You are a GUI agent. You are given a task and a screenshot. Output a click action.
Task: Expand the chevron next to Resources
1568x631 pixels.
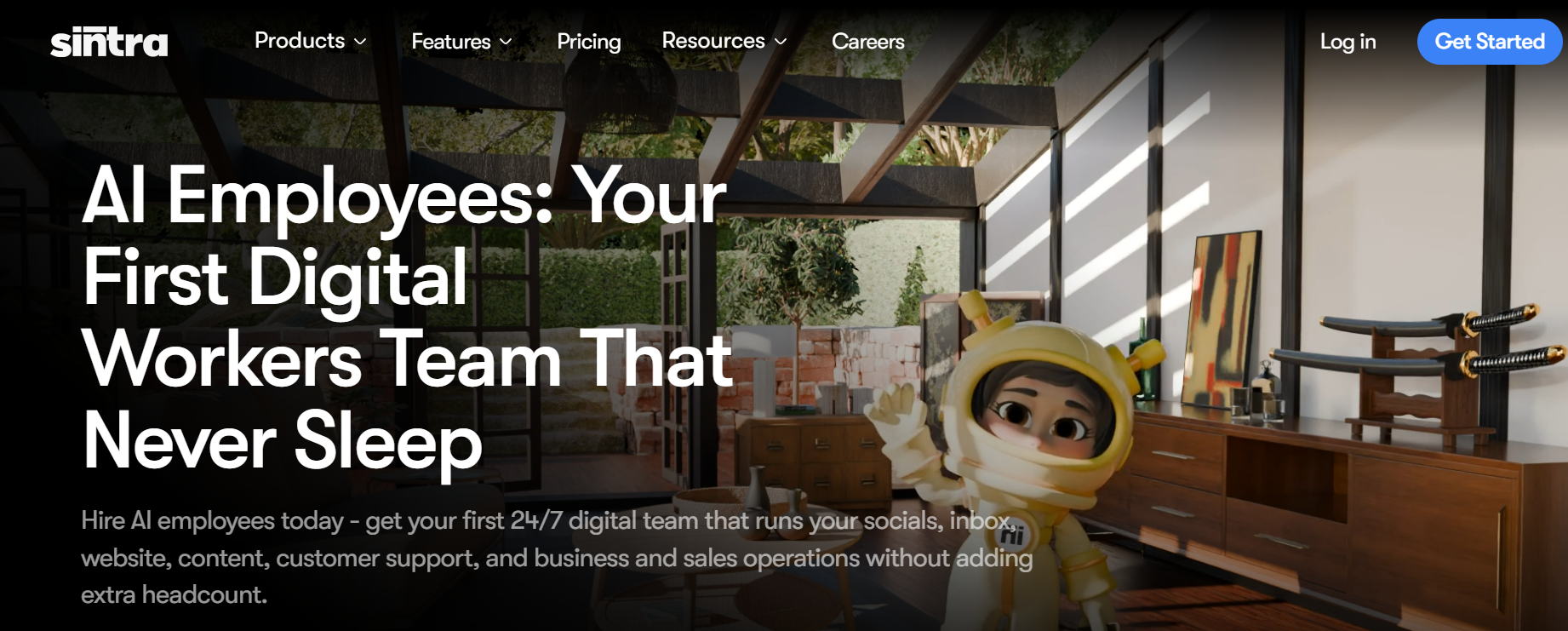[x=781, y=42]
